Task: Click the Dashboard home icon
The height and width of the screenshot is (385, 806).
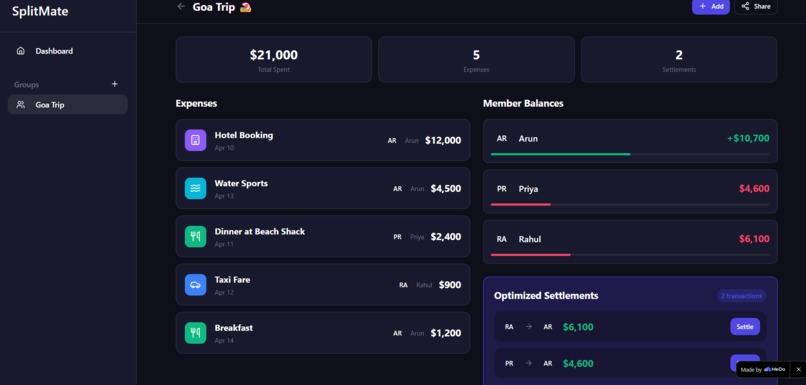Action: coord(21,51)
